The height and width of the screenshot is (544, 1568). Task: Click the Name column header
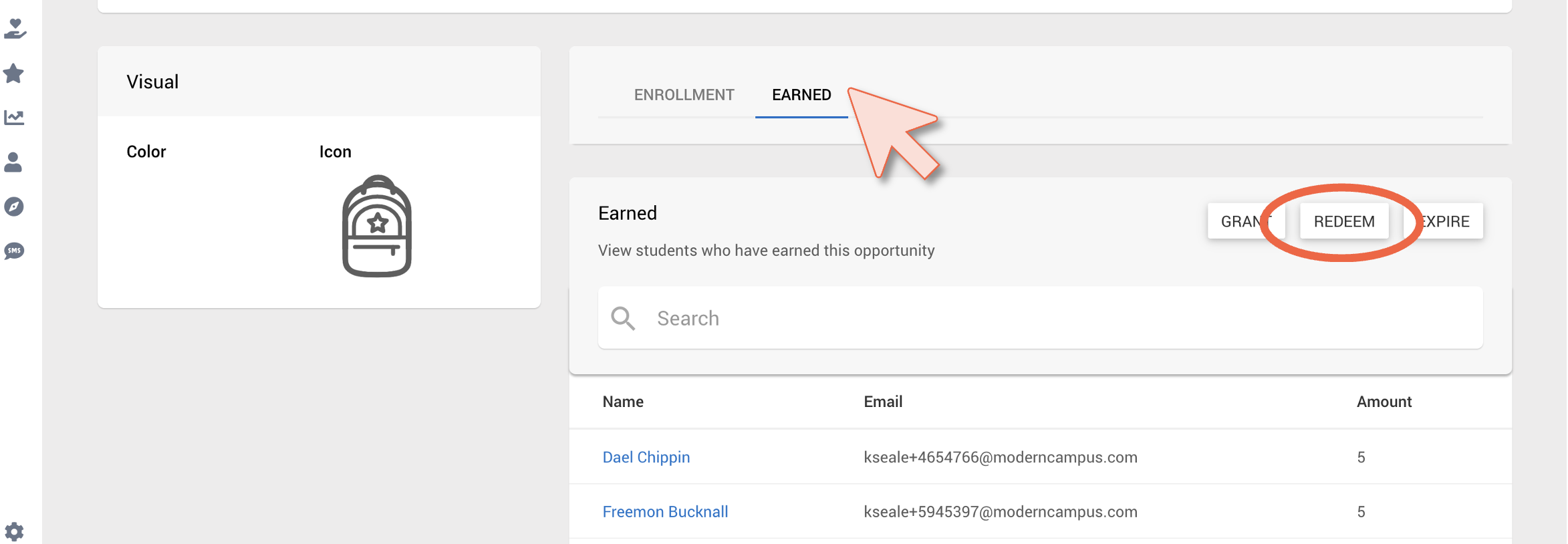pos(623,402)
